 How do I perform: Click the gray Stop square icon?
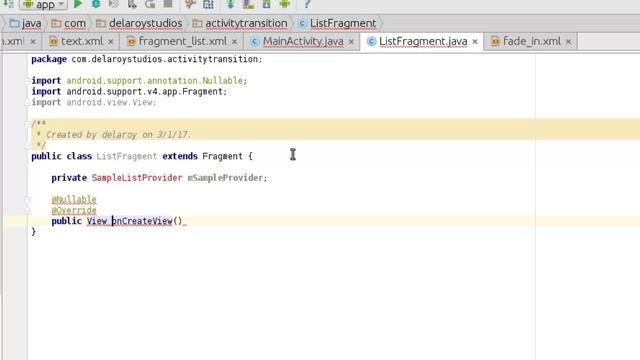pos(167,4)
